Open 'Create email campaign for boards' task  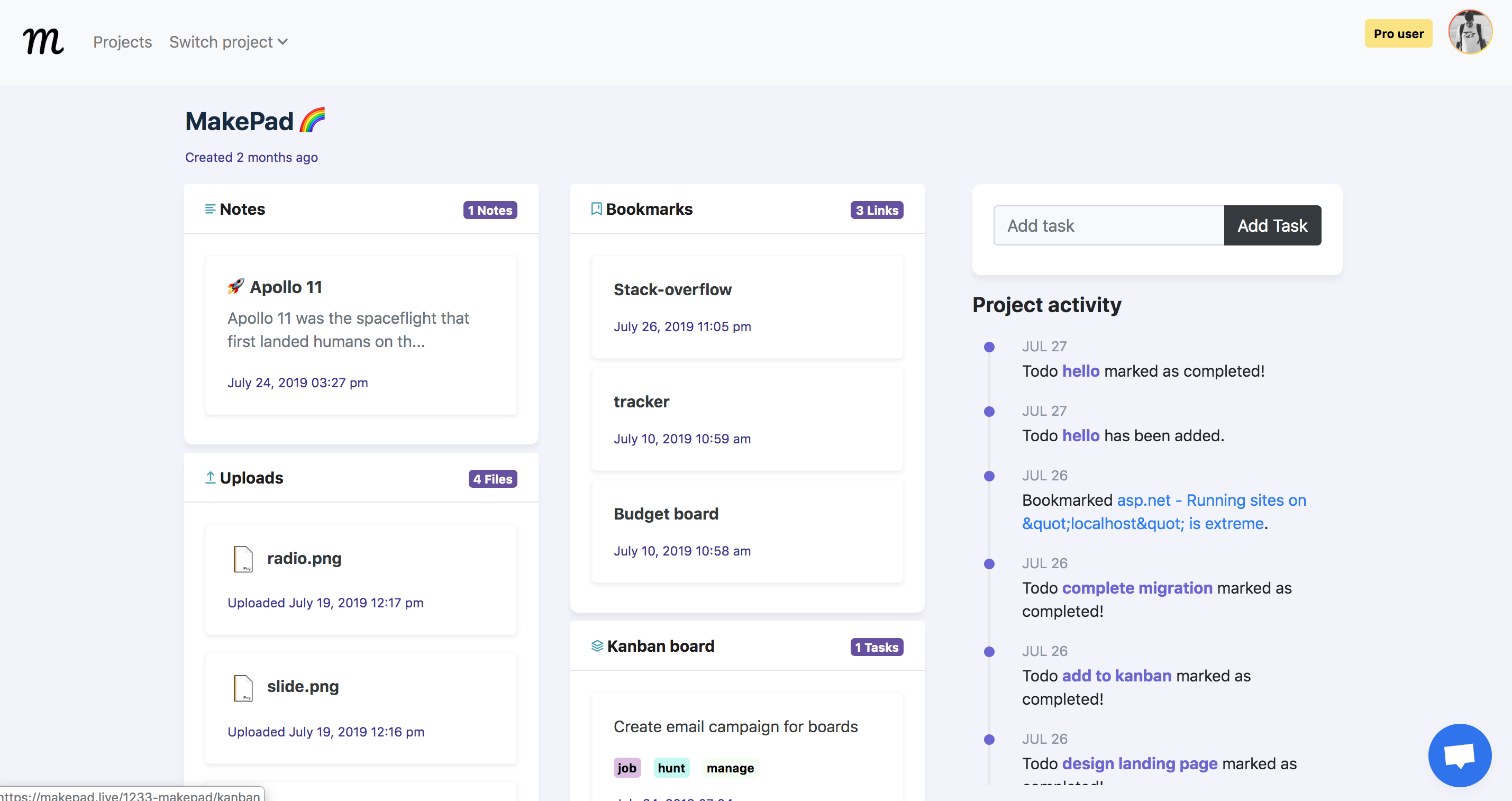point(735,726)
